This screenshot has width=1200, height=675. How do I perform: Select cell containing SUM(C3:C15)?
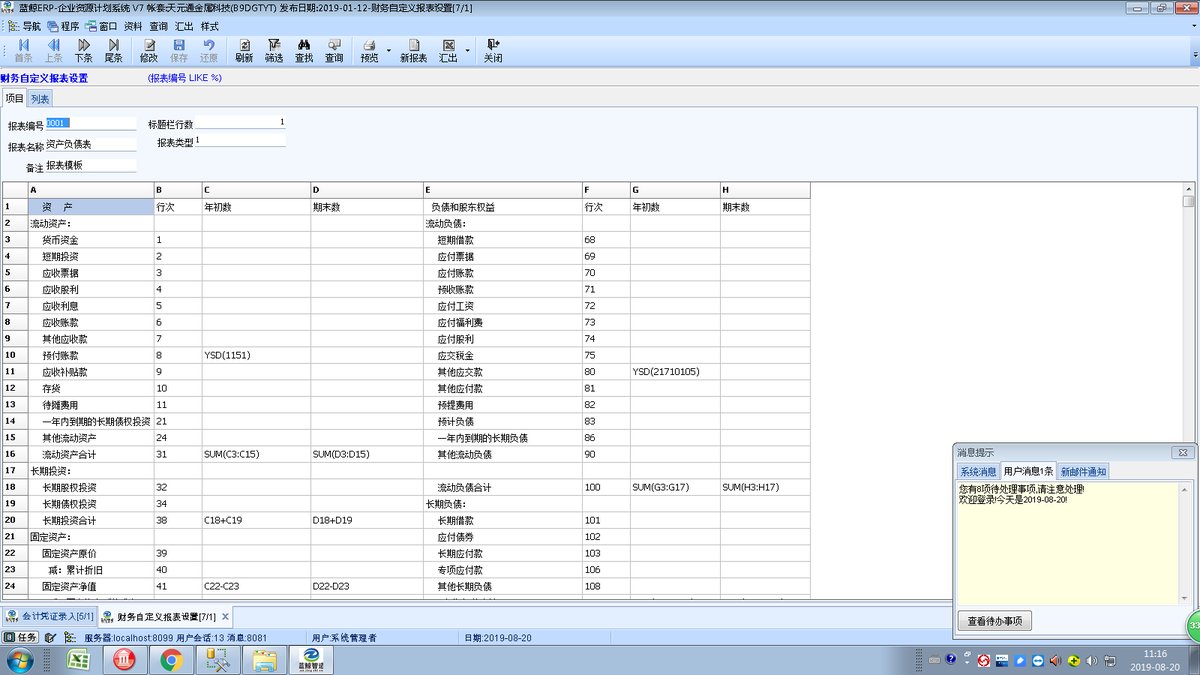(256, 454)
